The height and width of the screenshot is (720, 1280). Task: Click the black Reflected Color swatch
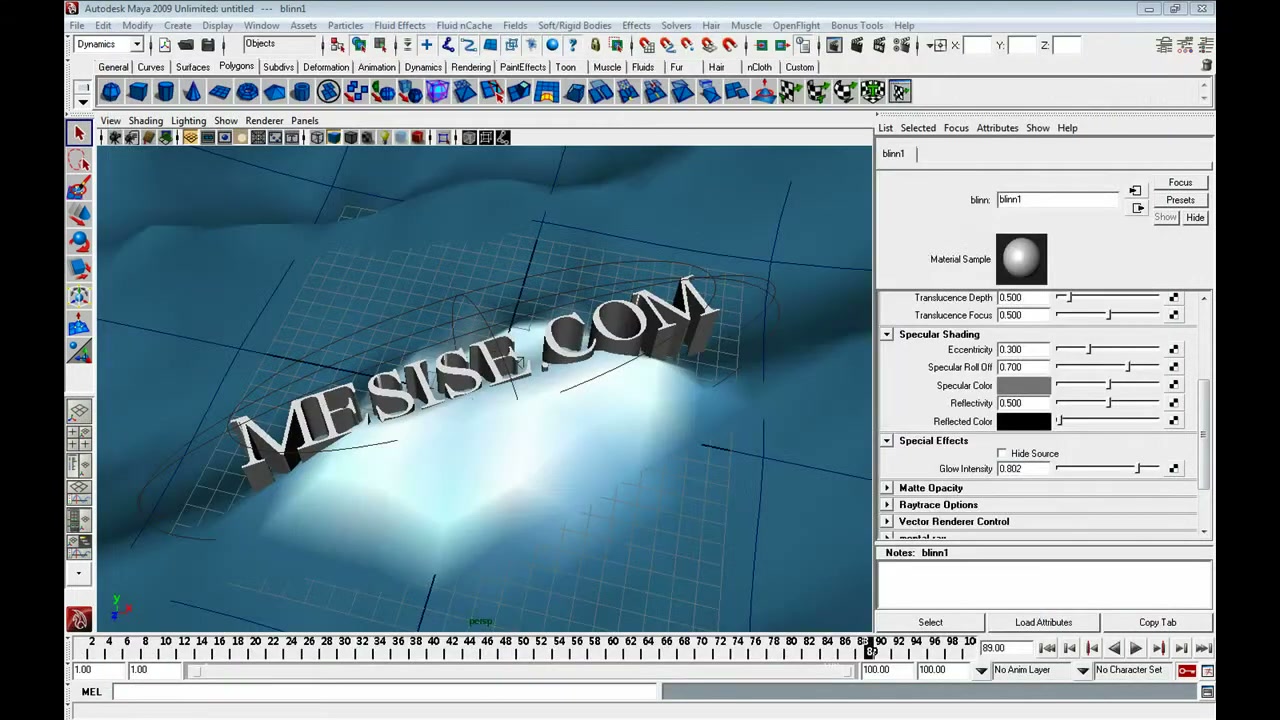tap(1023, 421)
